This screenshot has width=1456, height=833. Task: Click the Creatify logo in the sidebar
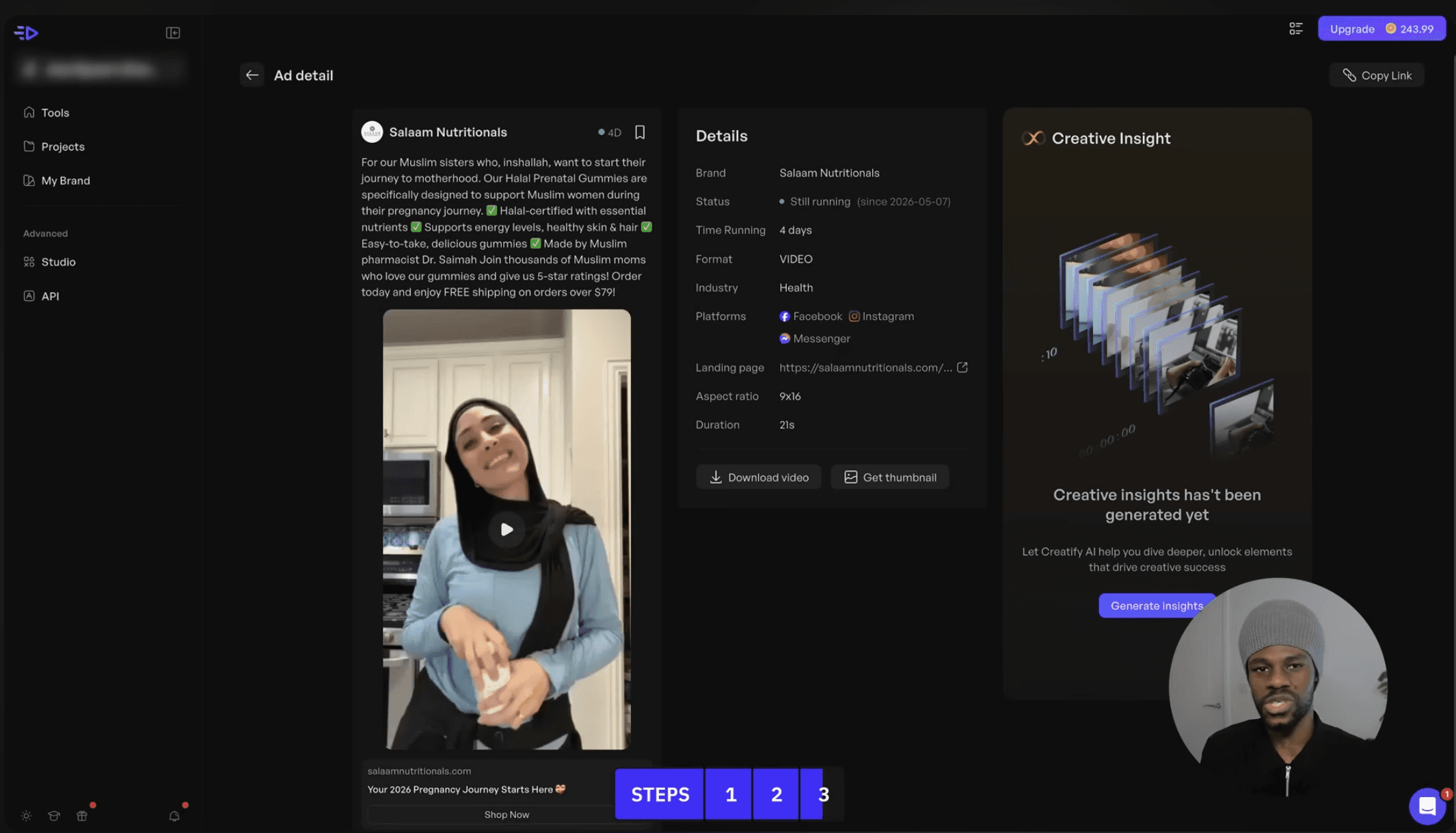26,32
